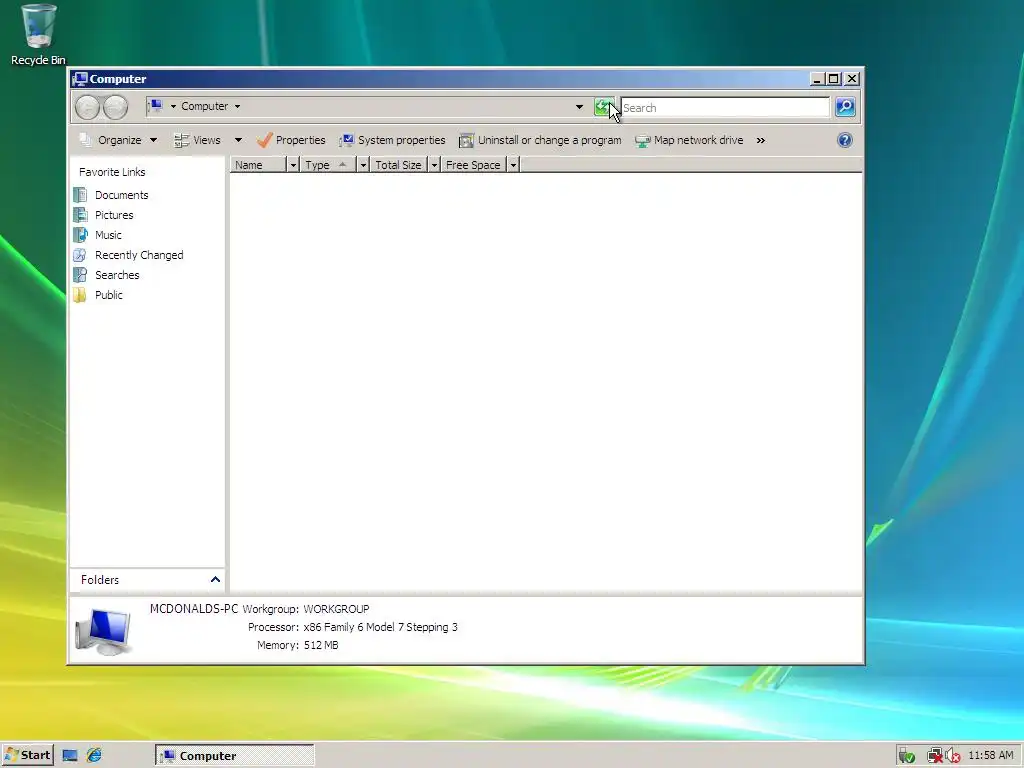Open the Name column filter dropdown
Viewport: 1024px width, 768px height.
293,165
